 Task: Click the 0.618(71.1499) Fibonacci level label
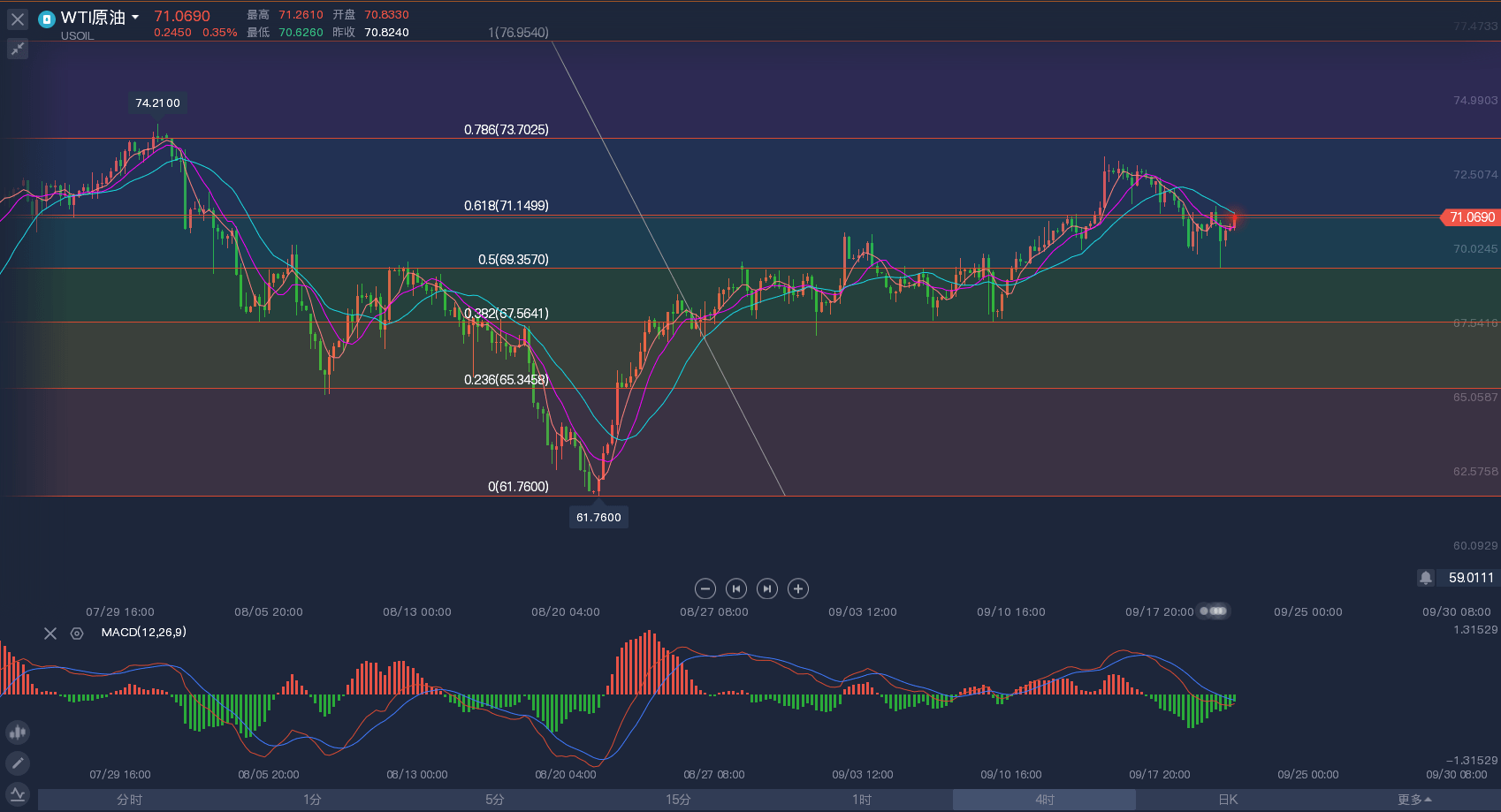[506, 206]
